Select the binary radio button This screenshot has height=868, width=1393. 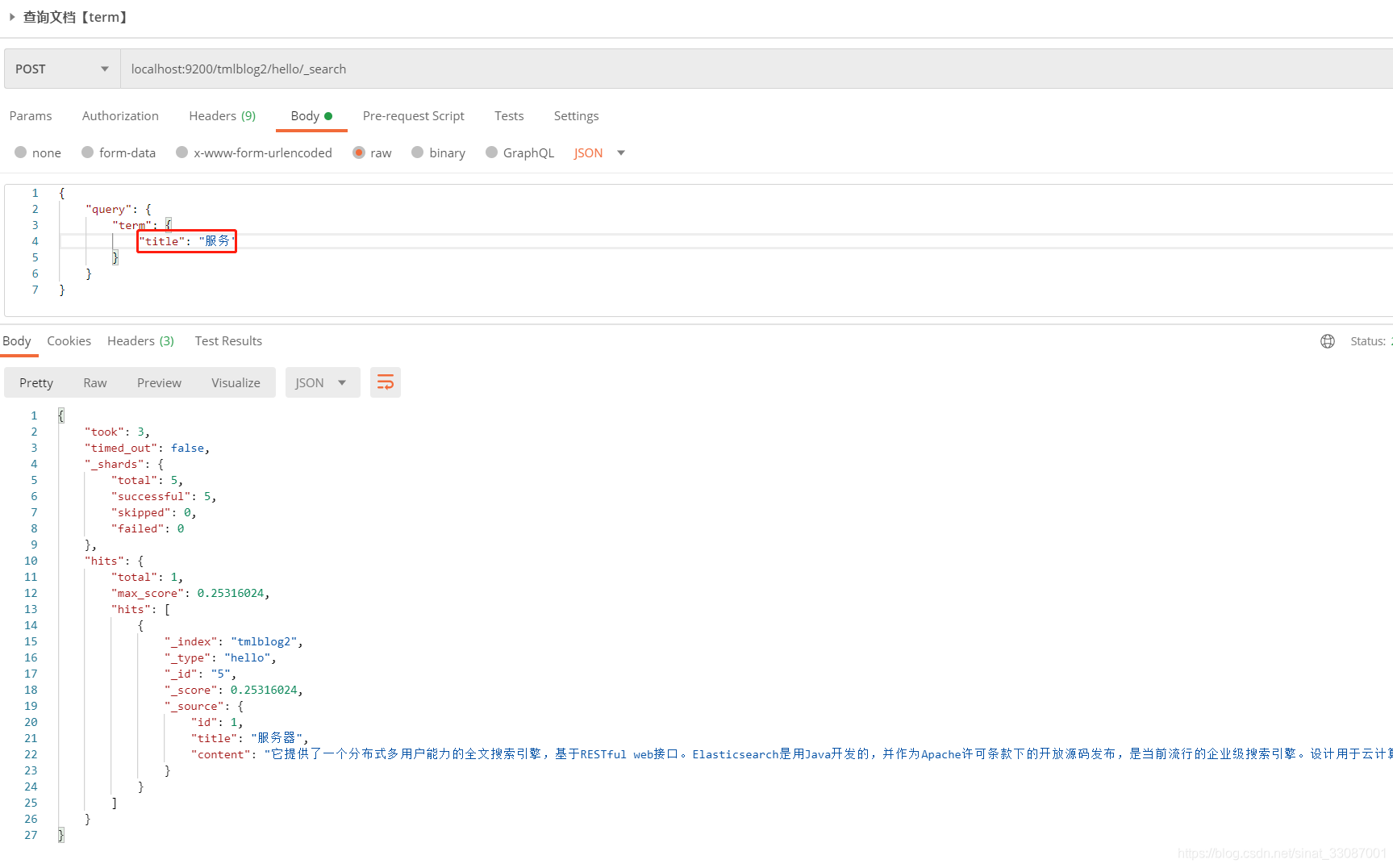click(x=418, y=152)
